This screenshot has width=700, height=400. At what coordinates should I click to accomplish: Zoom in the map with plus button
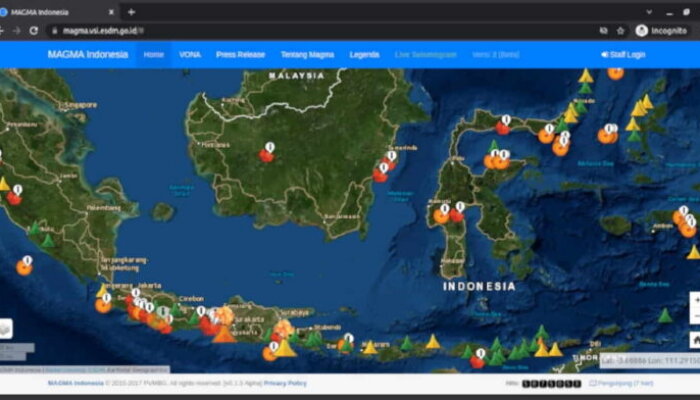(696, 300)
